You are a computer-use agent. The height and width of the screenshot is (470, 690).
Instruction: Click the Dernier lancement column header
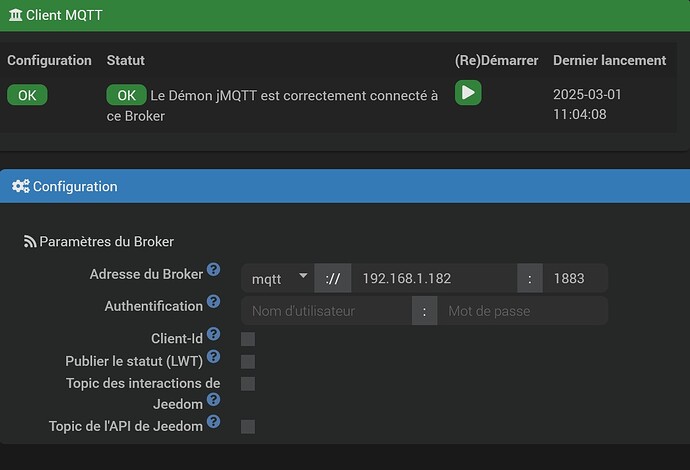click(609, 60)
